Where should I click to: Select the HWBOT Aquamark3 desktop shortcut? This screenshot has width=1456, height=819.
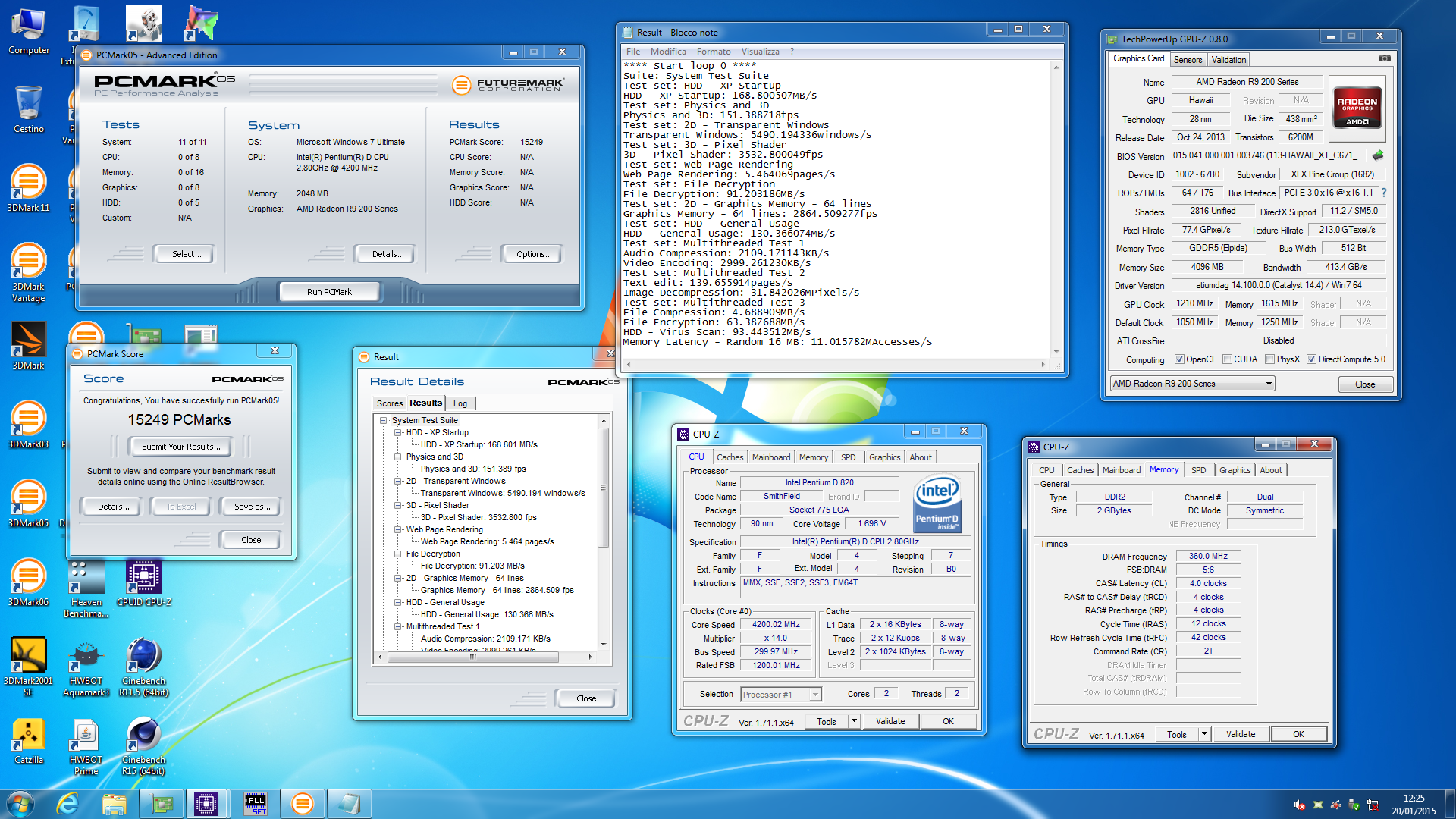point(86,667)
